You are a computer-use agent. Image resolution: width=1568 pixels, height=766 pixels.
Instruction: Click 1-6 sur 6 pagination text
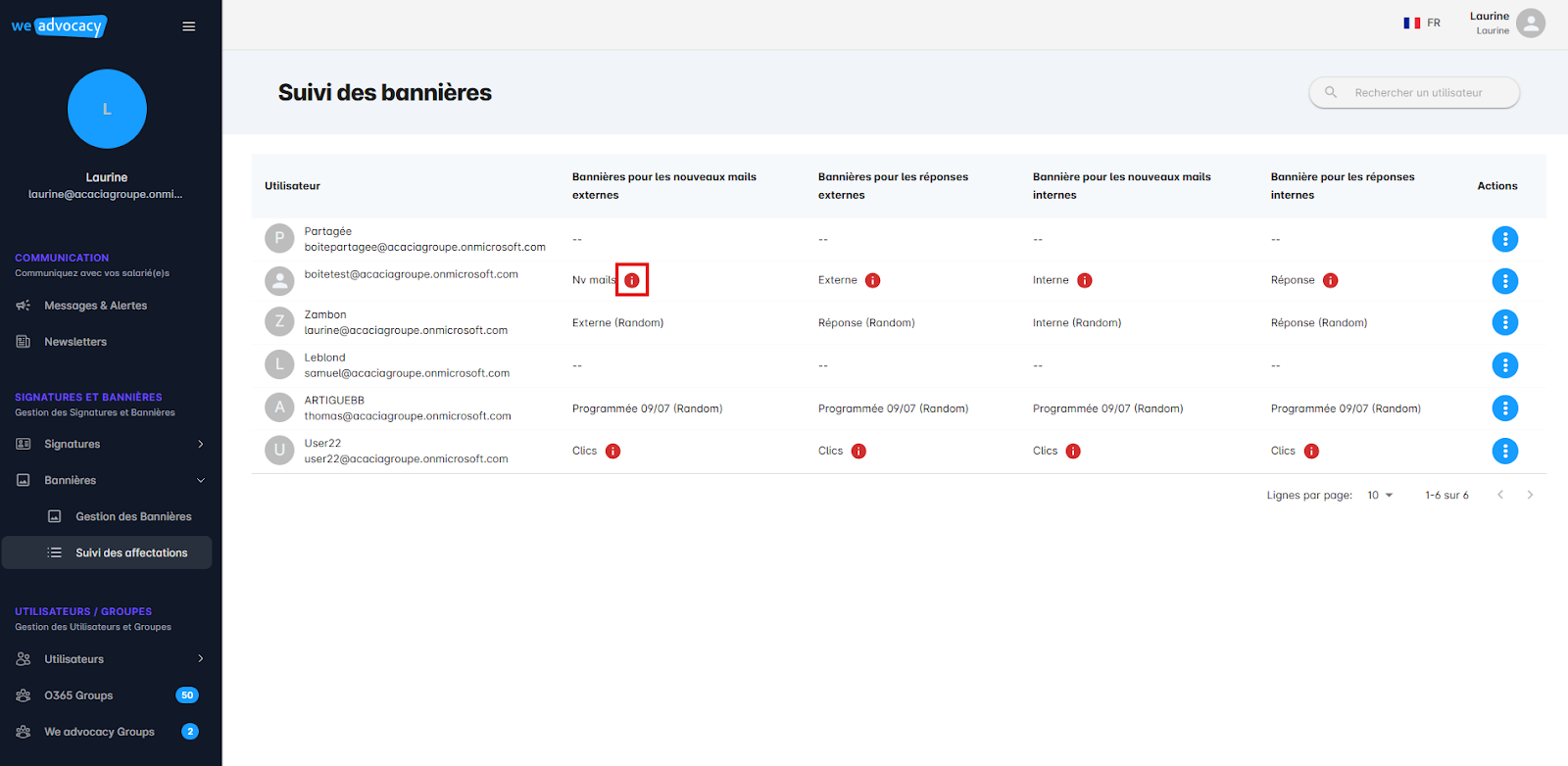[1446, 496]
